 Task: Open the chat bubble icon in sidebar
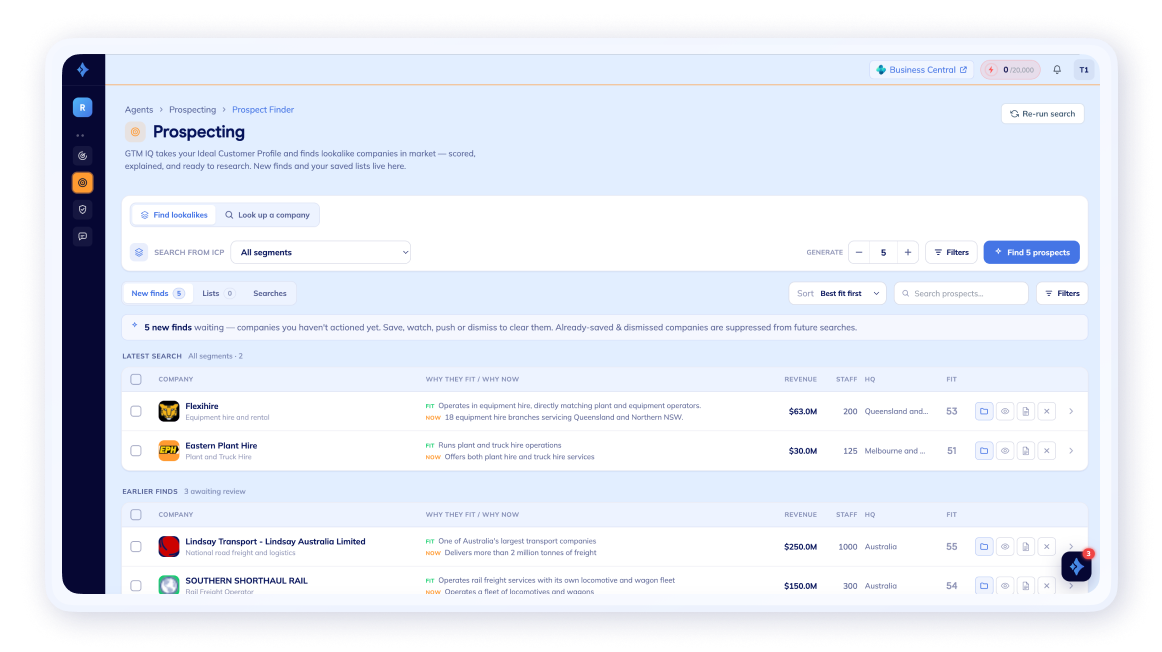[82, 236]
